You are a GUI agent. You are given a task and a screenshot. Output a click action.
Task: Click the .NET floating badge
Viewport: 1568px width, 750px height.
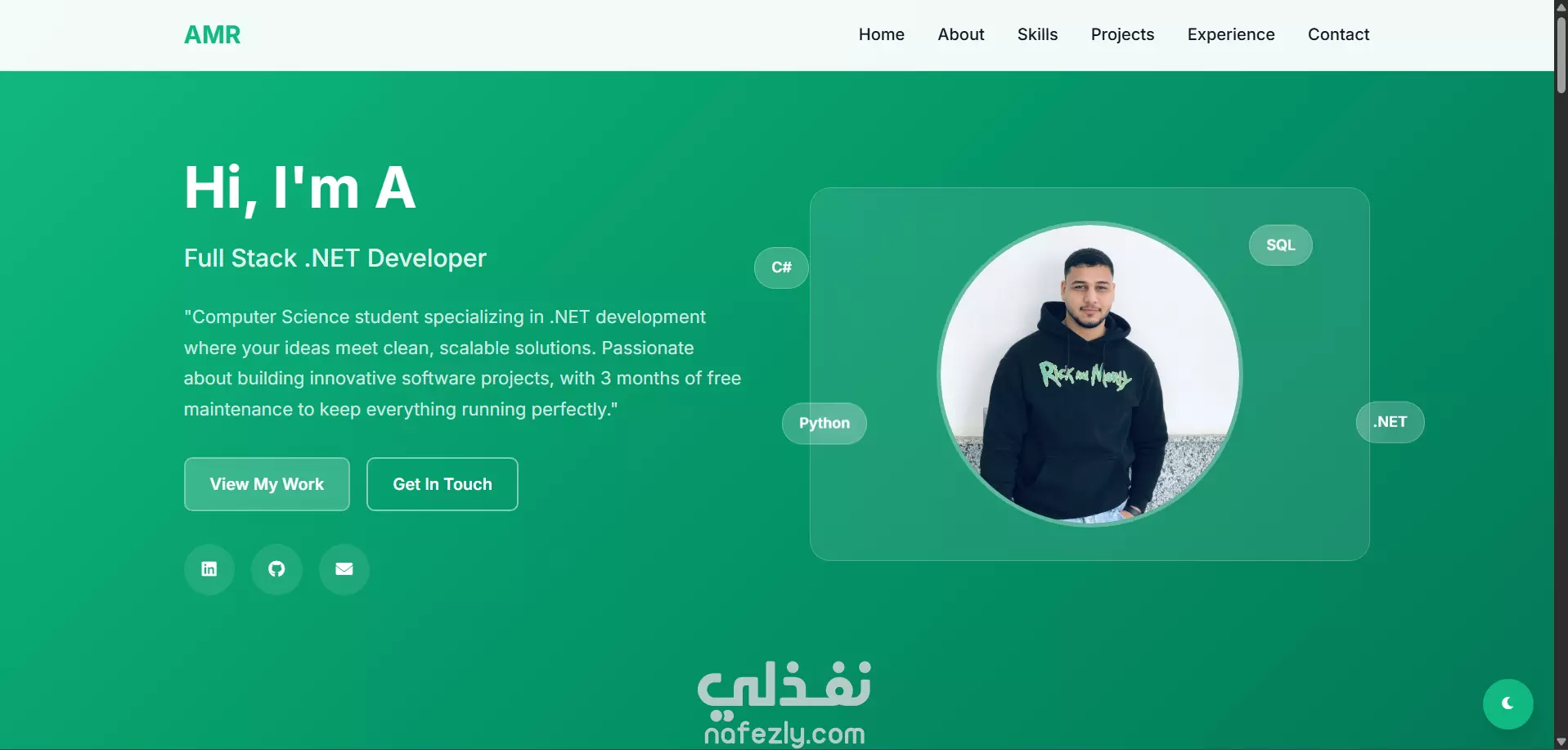click(x=1390, y=422)
